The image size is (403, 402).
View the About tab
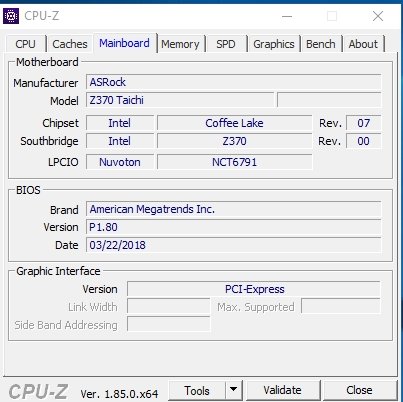pyautogui.click(x=363, y=44)
